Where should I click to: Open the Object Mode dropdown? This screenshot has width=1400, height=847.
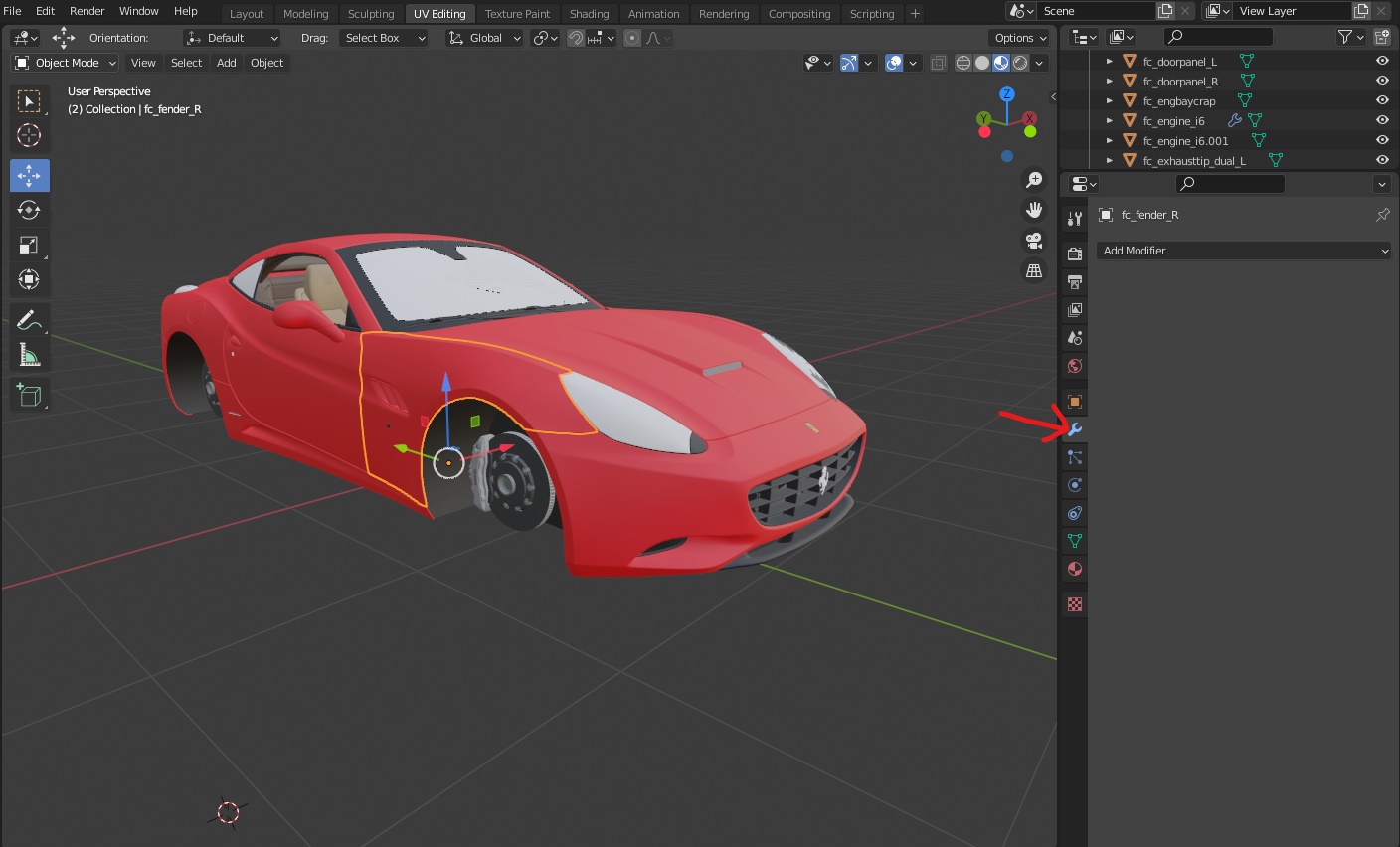tap(66, 63)
